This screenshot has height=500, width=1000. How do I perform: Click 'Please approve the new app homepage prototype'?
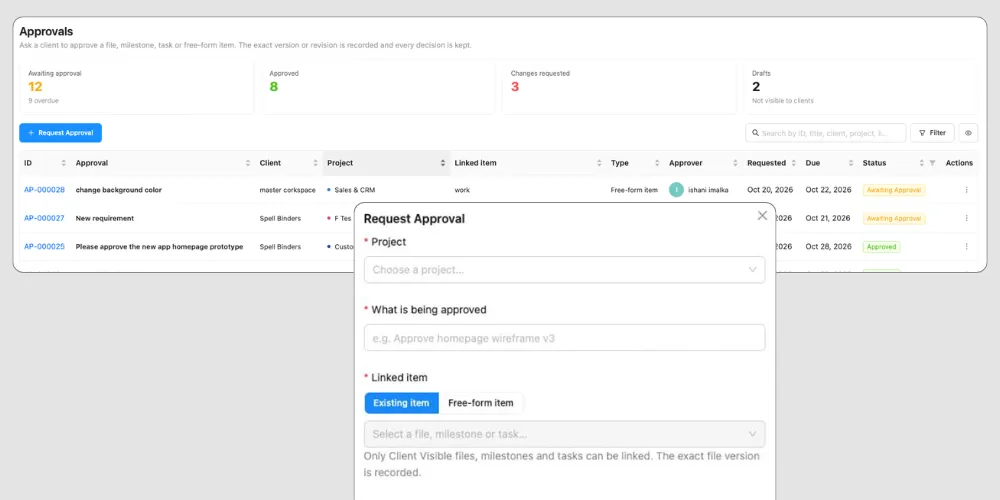pos(159,246)
